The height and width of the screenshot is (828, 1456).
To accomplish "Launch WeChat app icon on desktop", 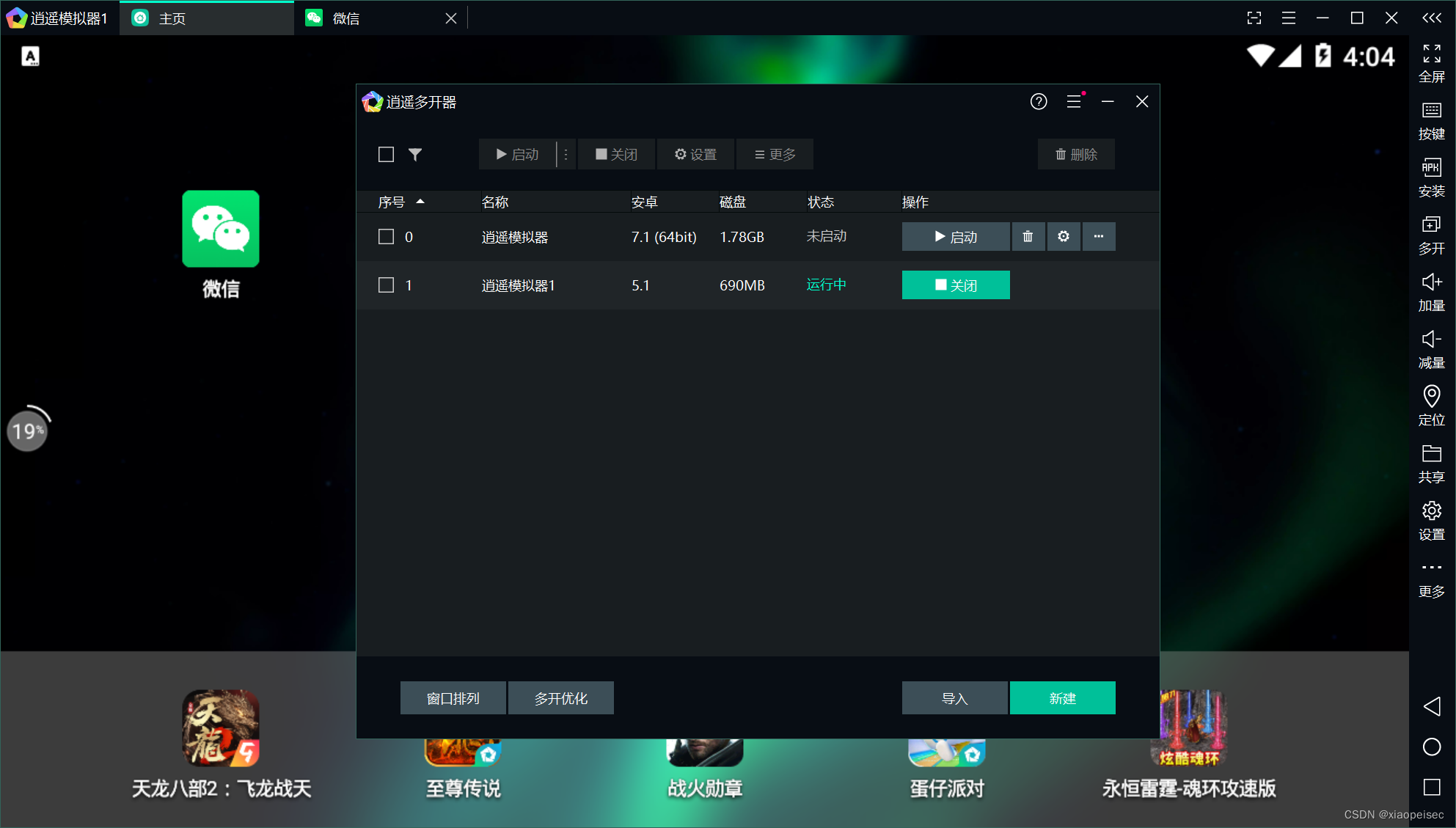I will 221,230.
